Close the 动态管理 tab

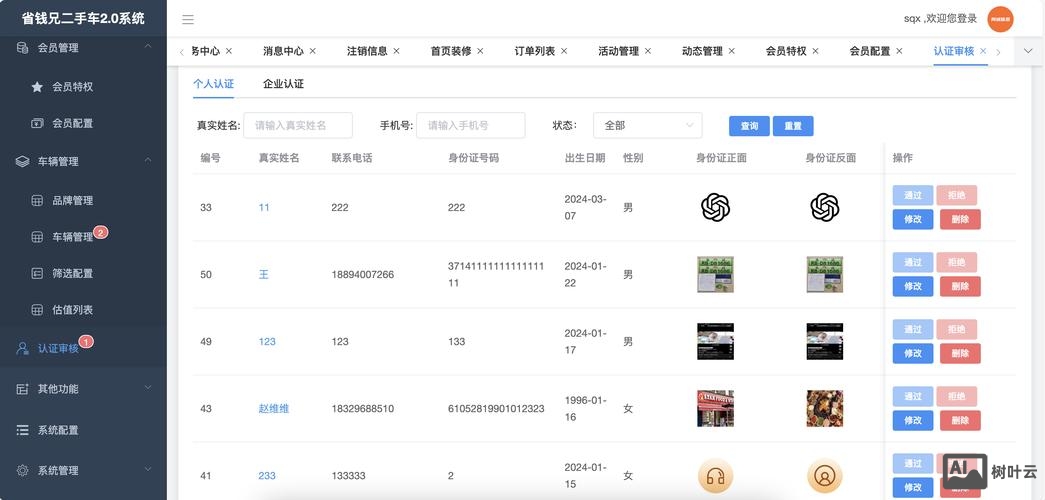[732, 51]
